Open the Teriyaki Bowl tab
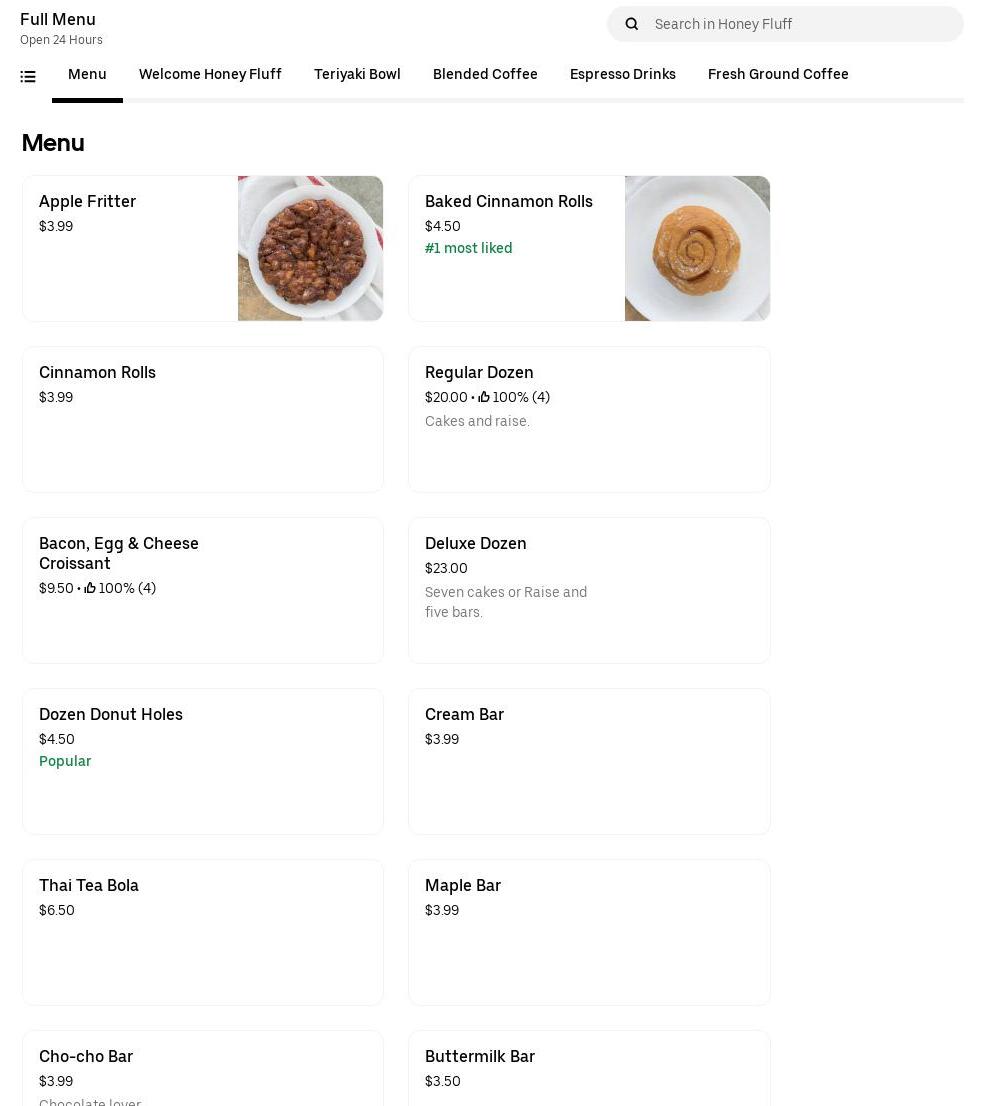The image size is (984, 1106). (357, 74)
